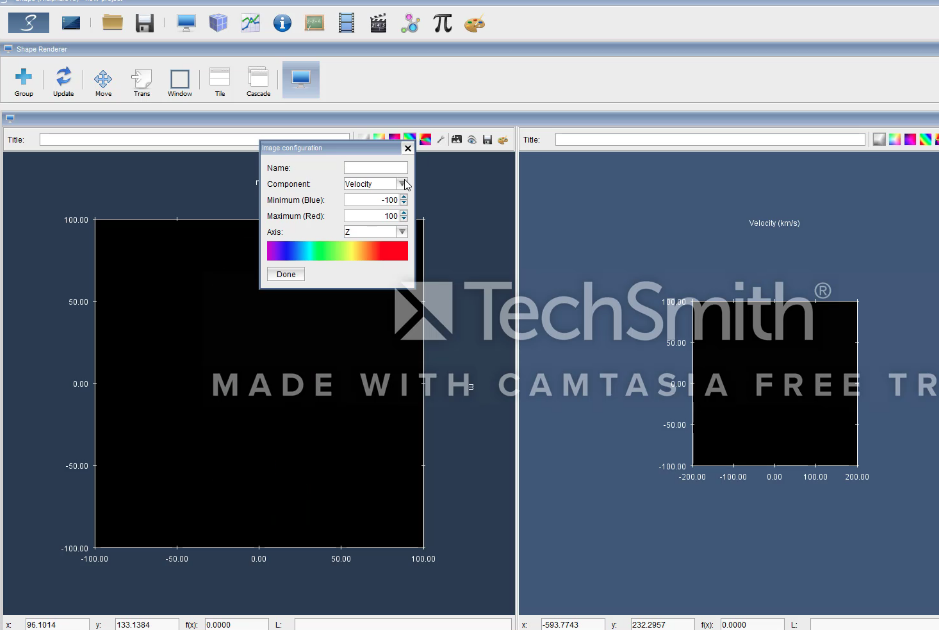Viewport: 939px width, 630px height.
Task: Toggle the eye visibility icon in left panel
Action: (472, 140)
